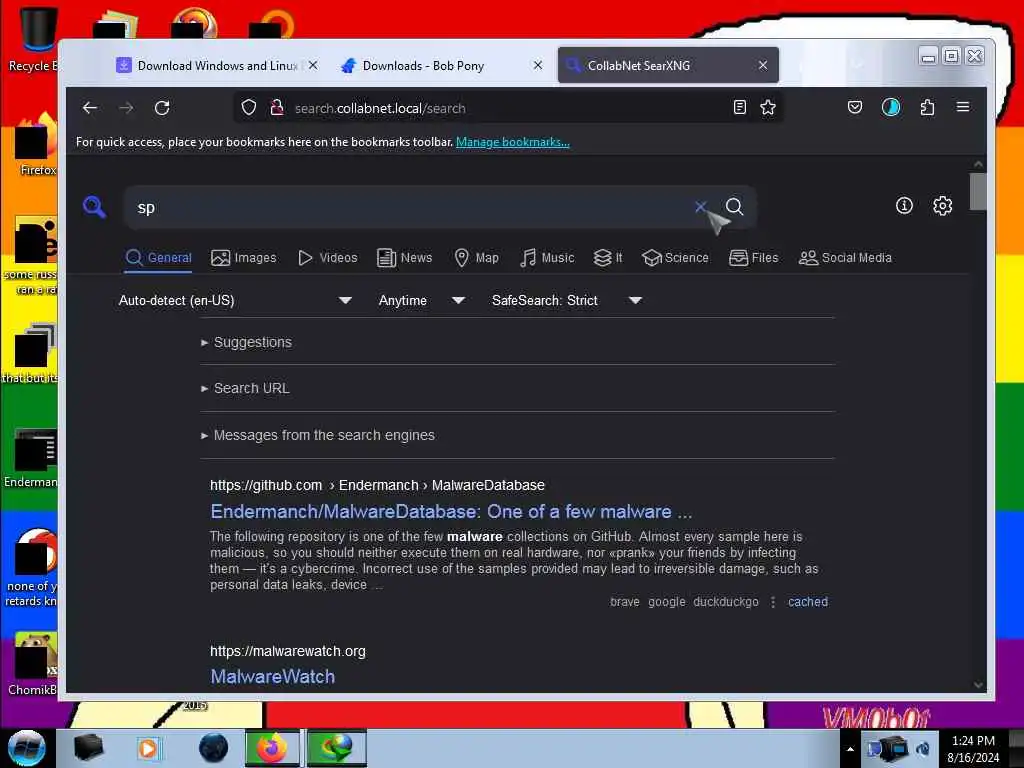Open SearXNG about info icon
The width and height of the screenshot is (1024, 768).
tap(904, 206)
